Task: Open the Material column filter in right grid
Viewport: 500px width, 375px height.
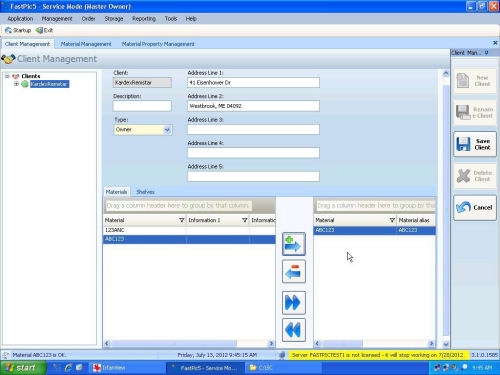Action: click(392, 220)
